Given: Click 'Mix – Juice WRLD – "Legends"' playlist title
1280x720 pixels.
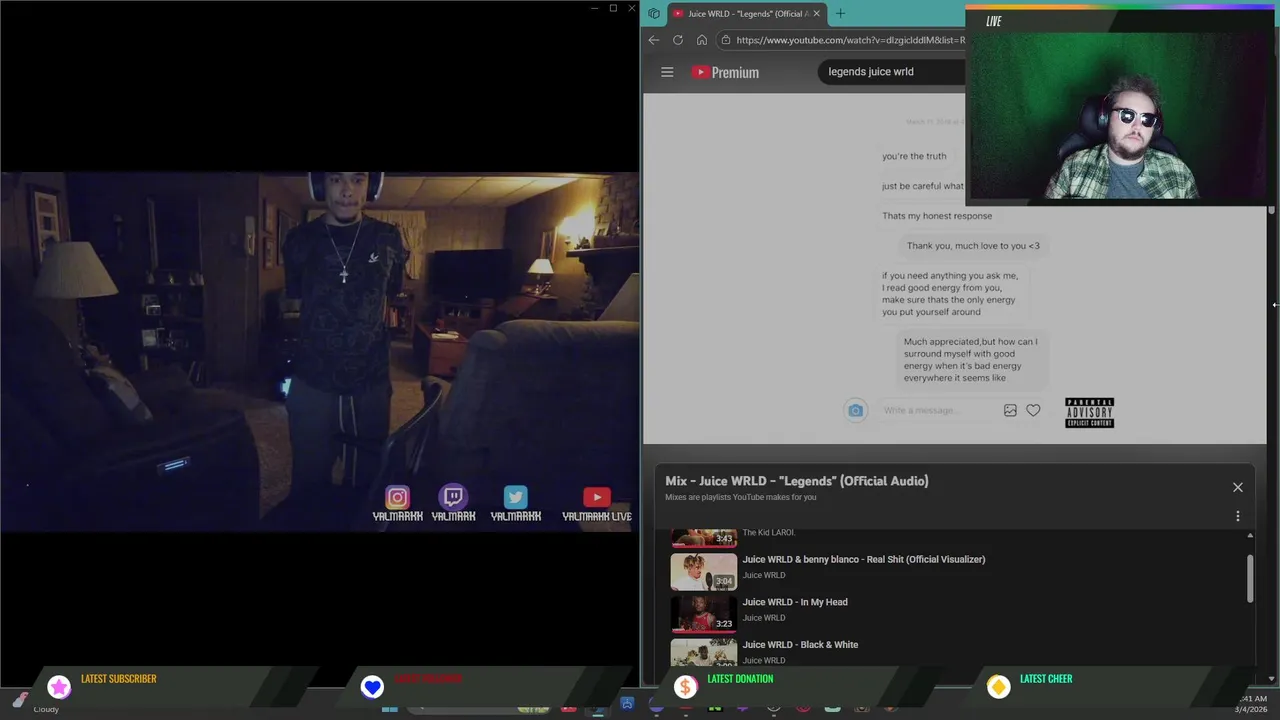Looking at the screenshot, I should (x=797, y=481).
